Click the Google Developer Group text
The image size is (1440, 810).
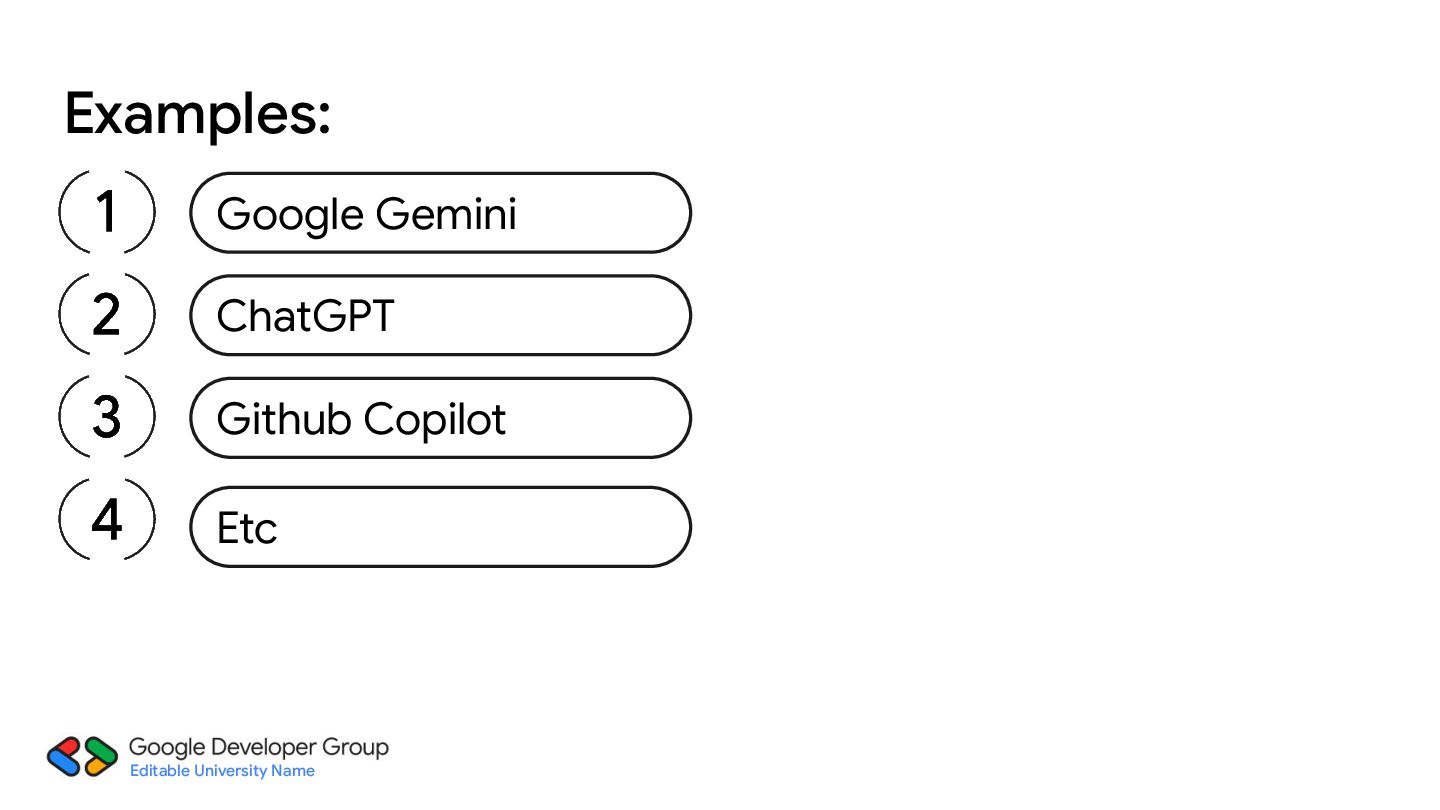(x=259, y=748)
